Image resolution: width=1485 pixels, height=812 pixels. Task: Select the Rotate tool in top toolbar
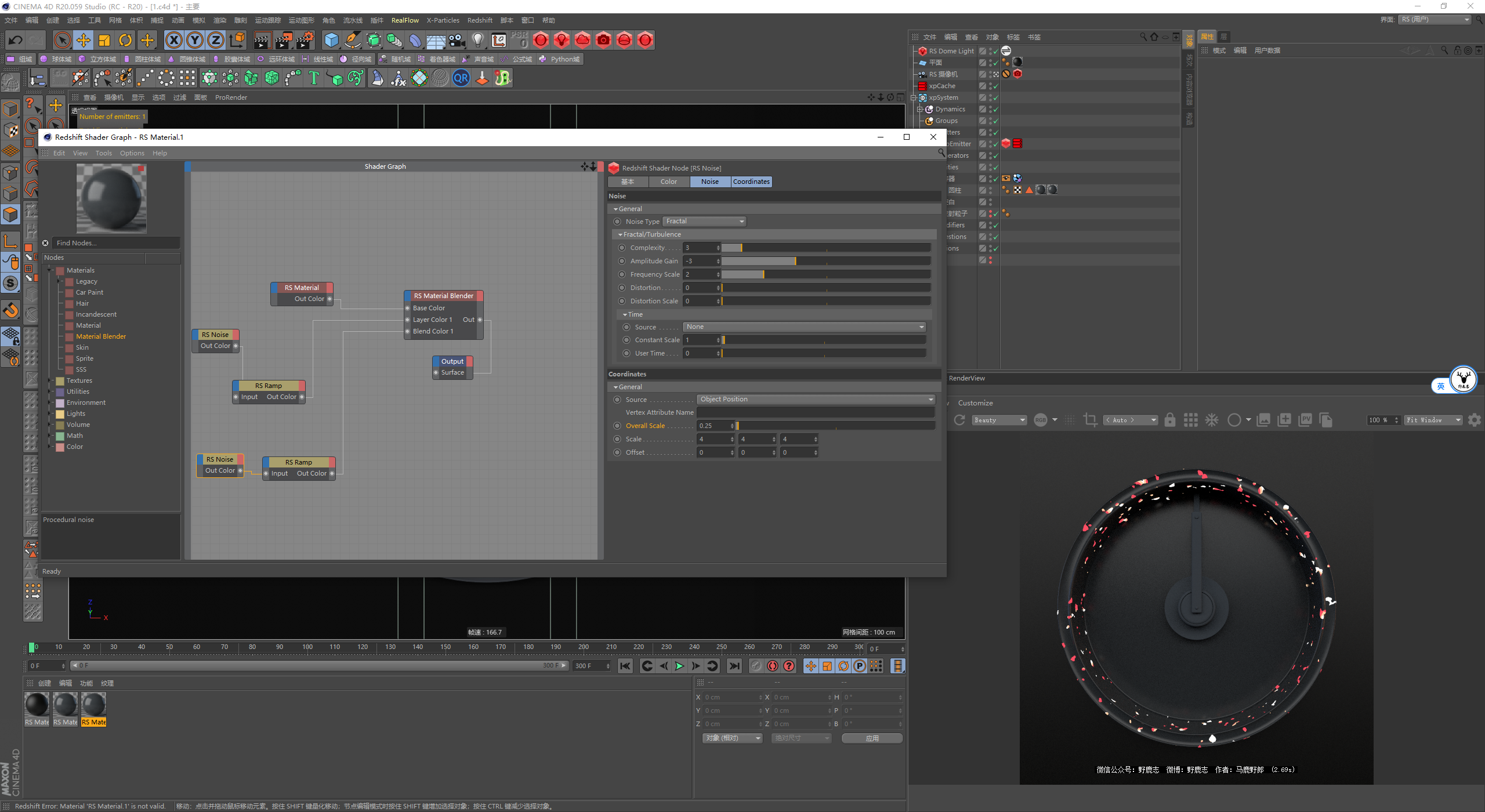pos(125,40)
